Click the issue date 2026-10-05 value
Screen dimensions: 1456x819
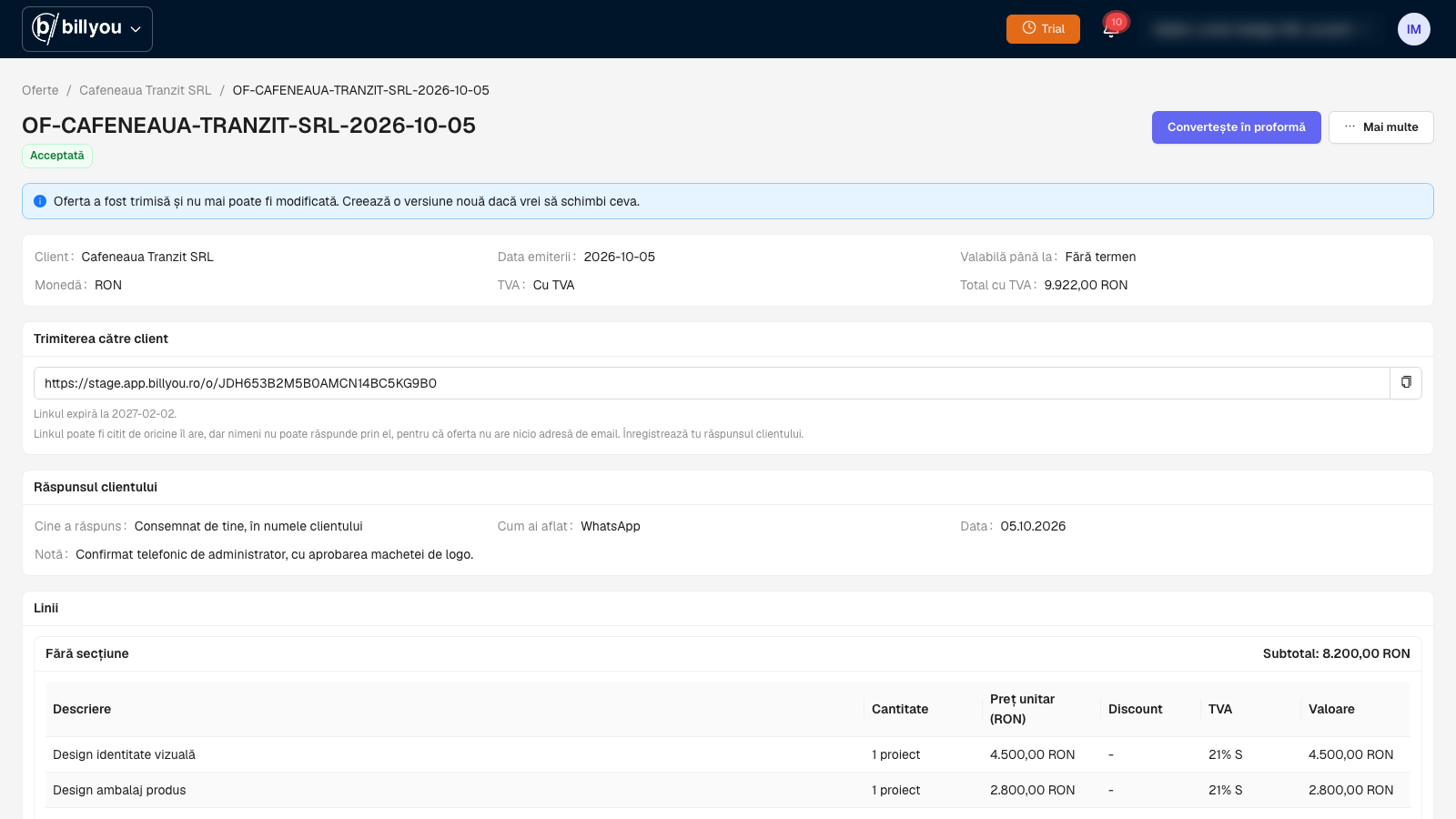620,257
